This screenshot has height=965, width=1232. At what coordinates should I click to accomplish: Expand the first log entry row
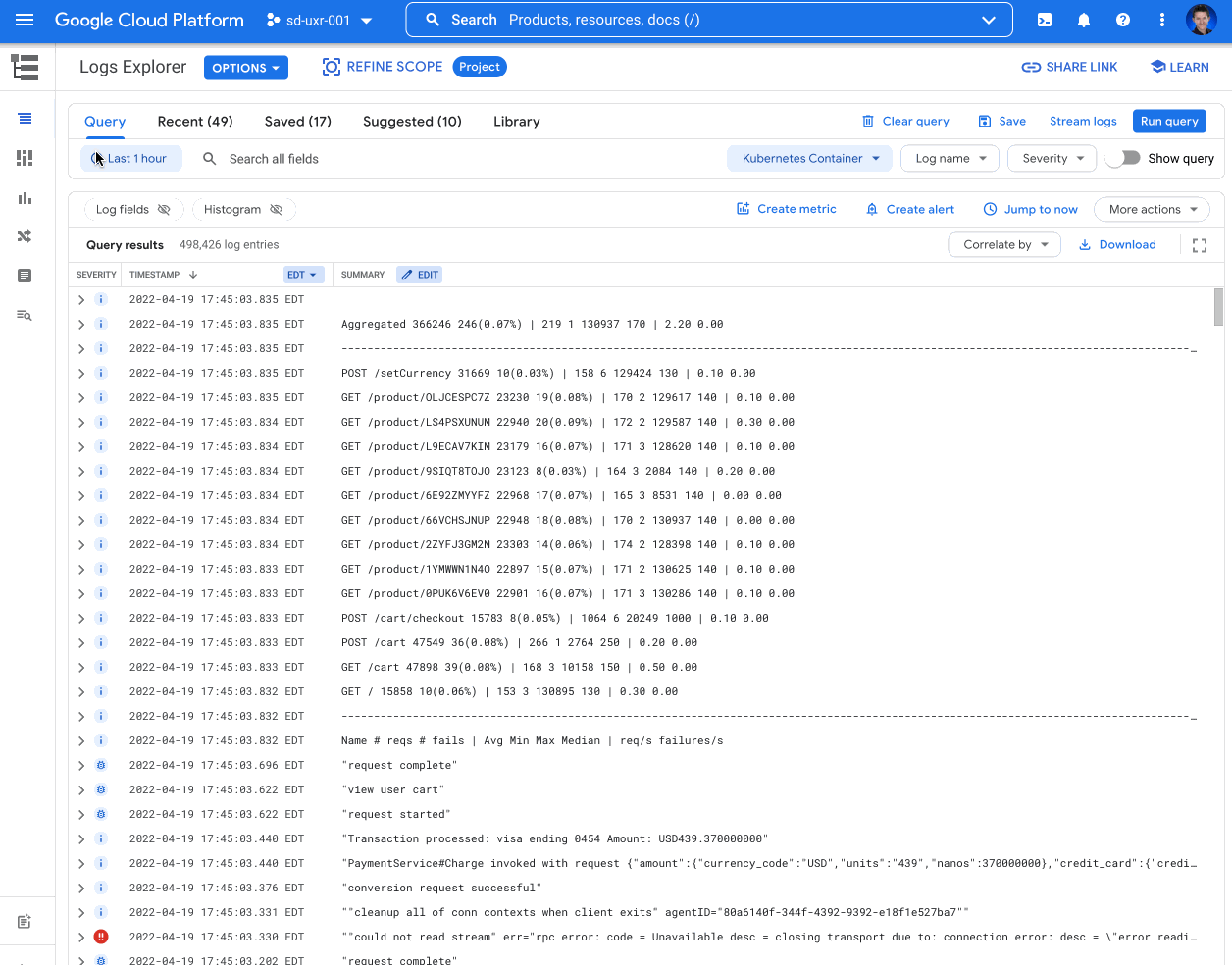click(81, 299)
